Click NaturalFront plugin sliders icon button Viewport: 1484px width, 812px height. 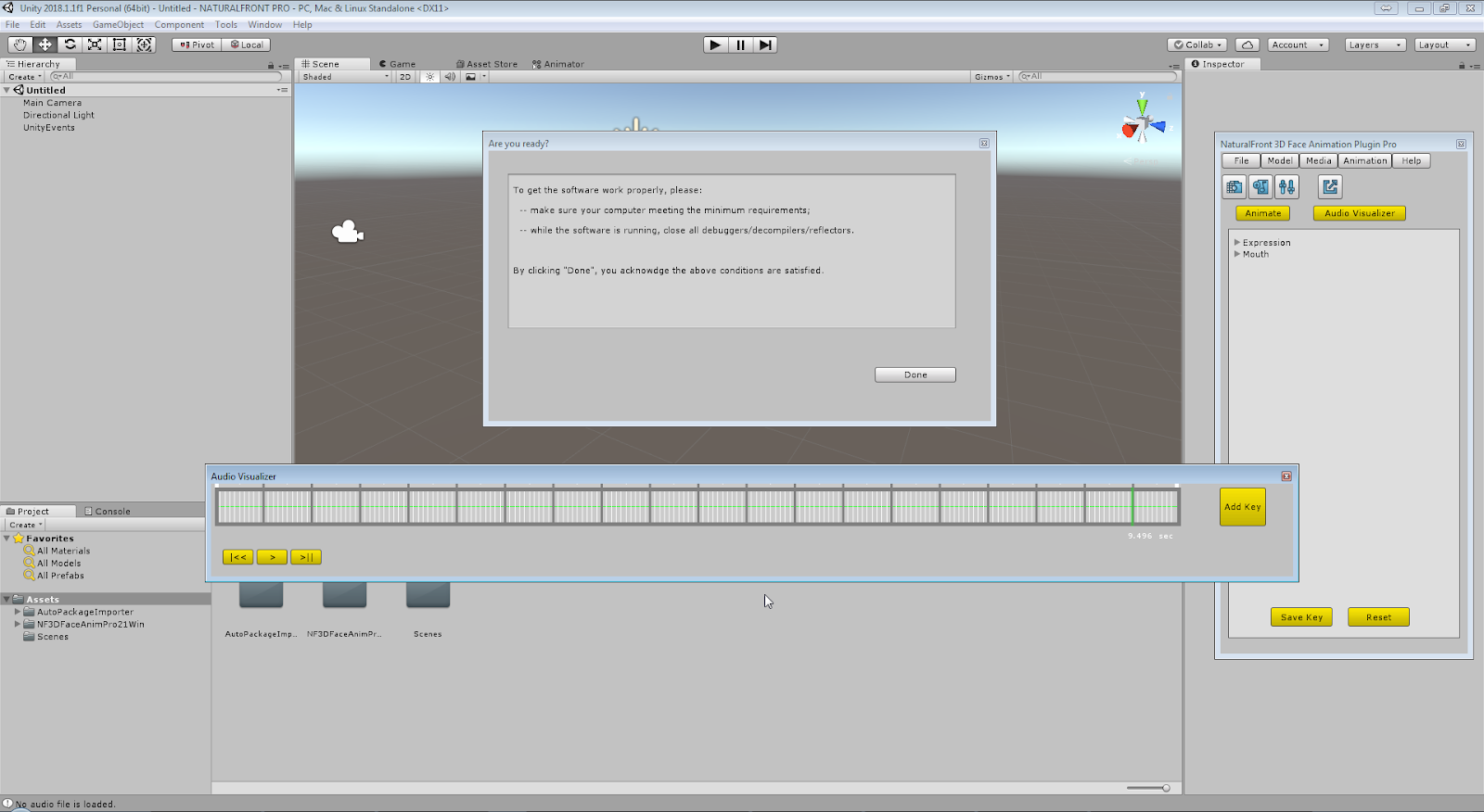pos(1287,187)
